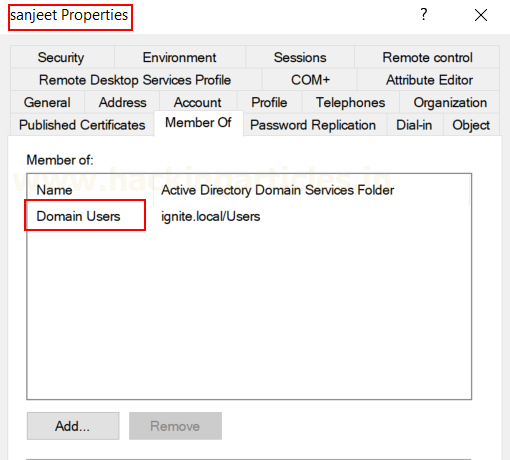Select the Remote control tab

pyautogui.click(x=427, y=57)
